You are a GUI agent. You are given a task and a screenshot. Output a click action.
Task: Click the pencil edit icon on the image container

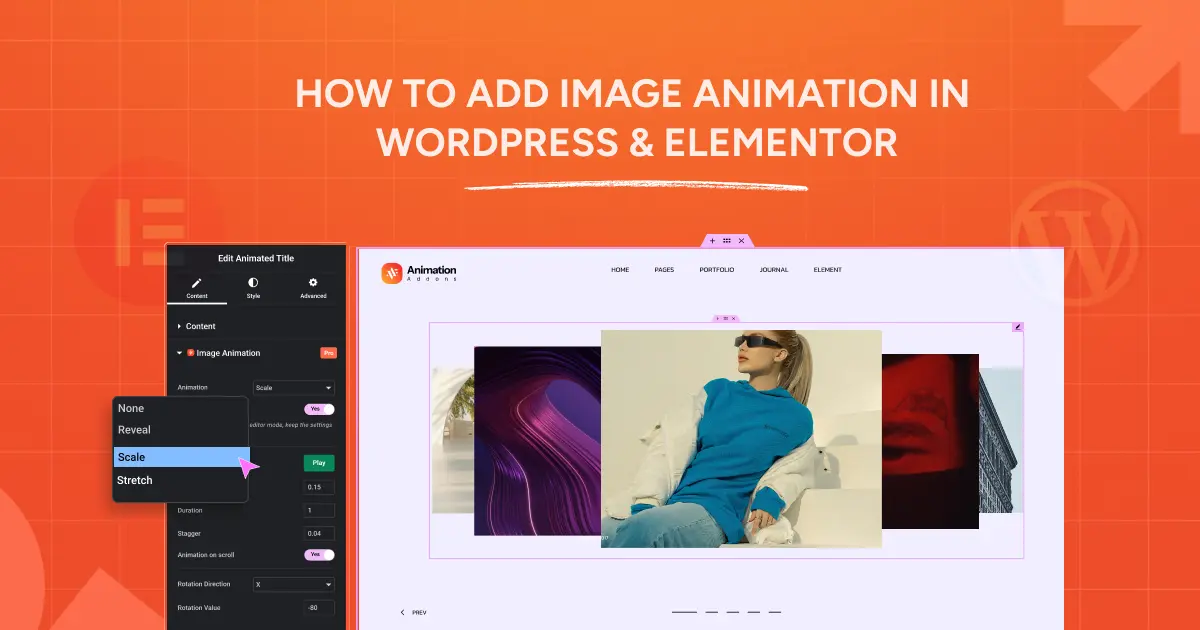(x=1018, y=327)
